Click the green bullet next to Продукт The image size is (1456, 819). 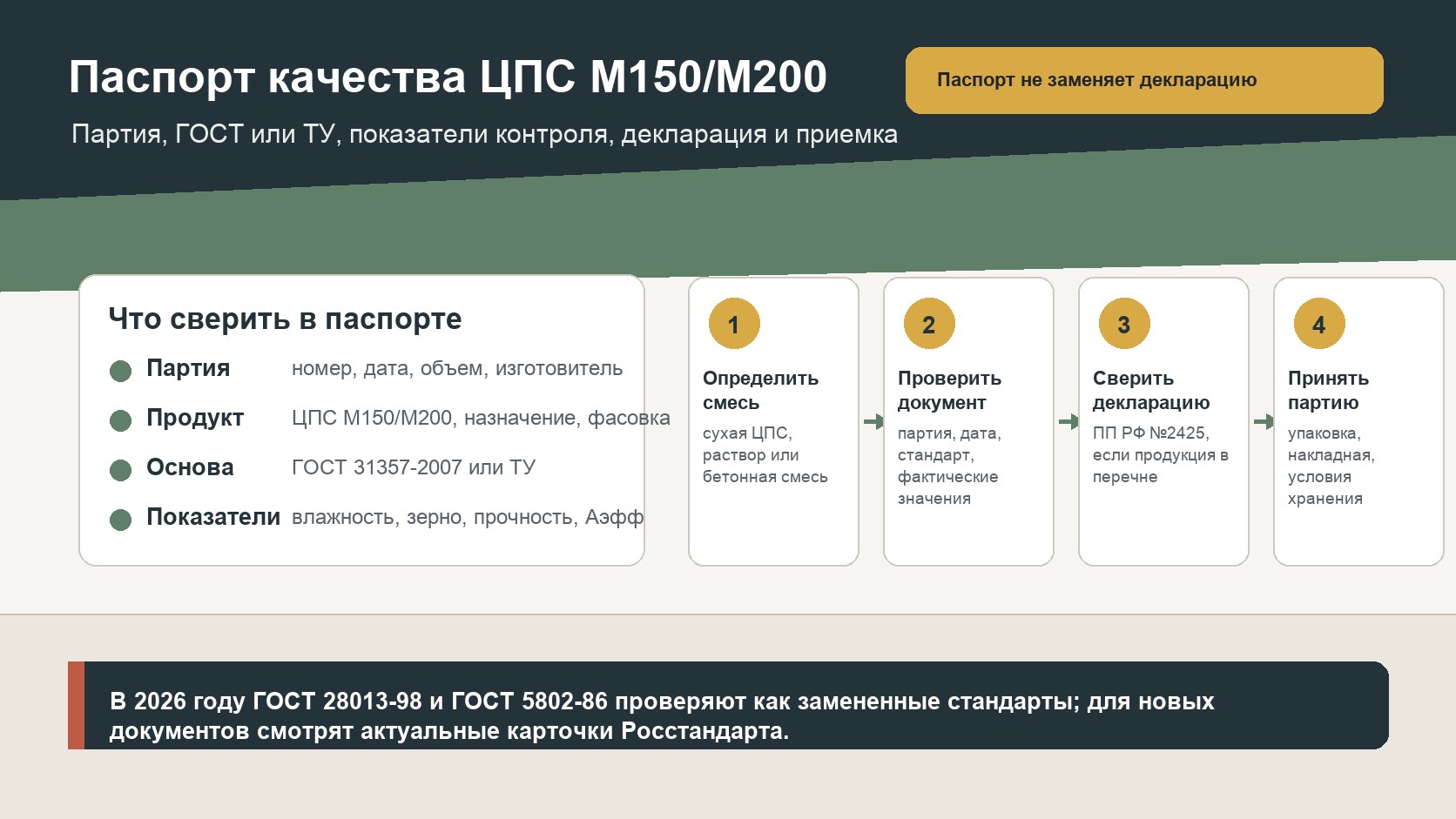(x=120, y=420)
